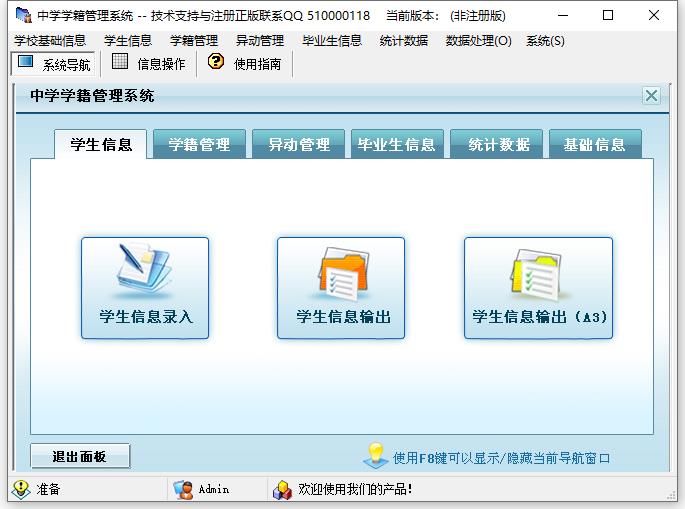
Task: Click the colored blocks welcome icon
Action: pos(282,490)
